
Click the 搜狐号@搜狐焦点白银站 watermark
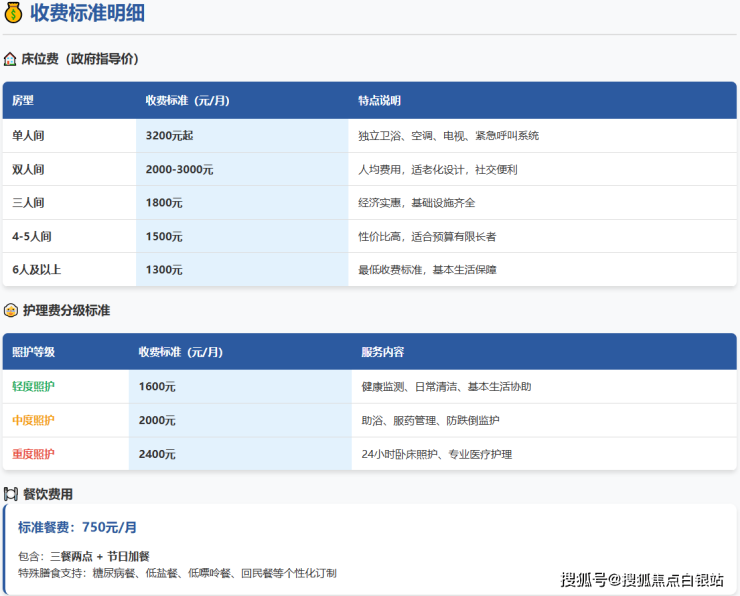[x=641, y=579]
